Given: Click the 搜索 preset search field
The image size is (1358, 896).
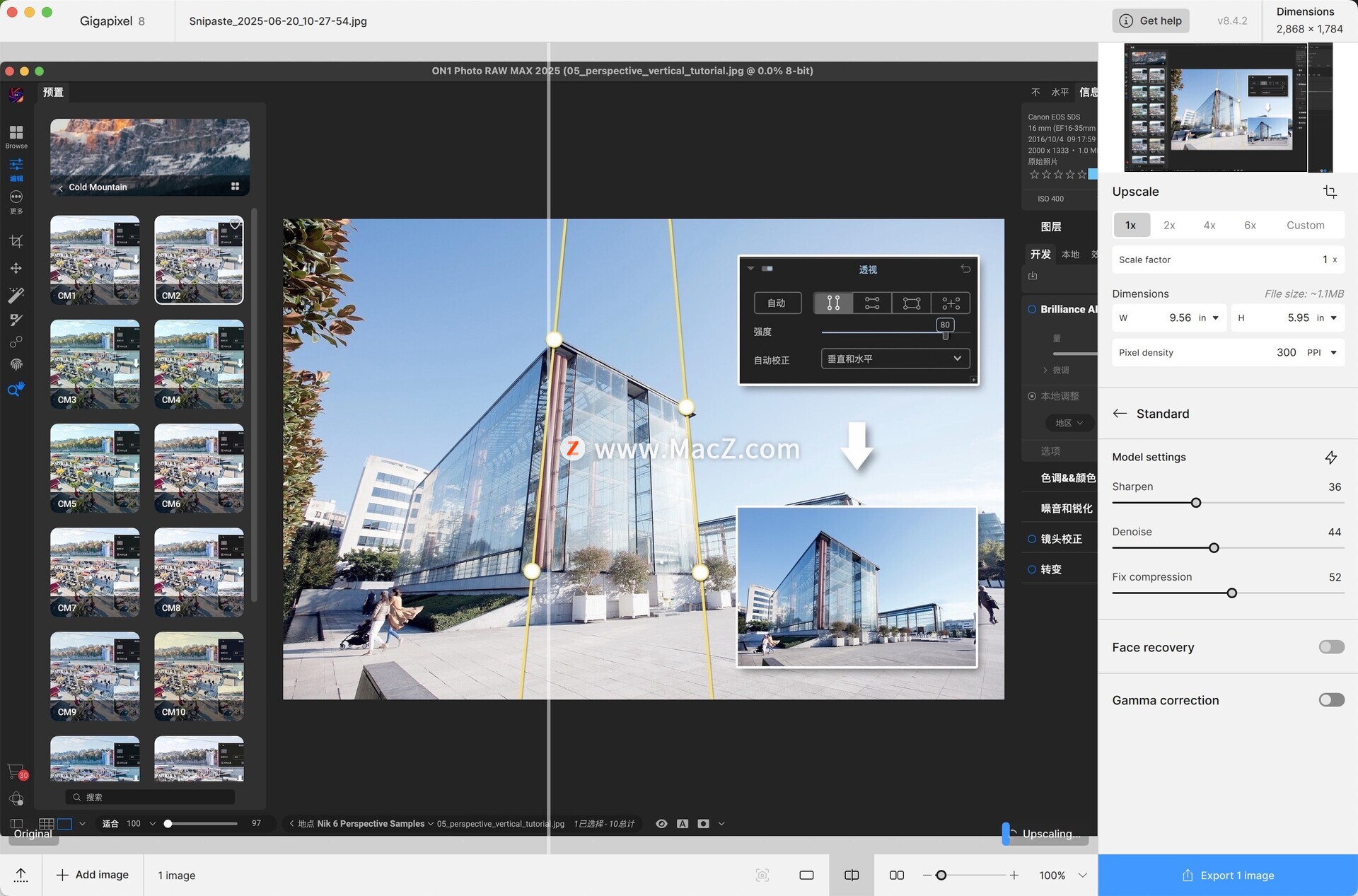Looking at the screenshot, I should pos(150,798).
